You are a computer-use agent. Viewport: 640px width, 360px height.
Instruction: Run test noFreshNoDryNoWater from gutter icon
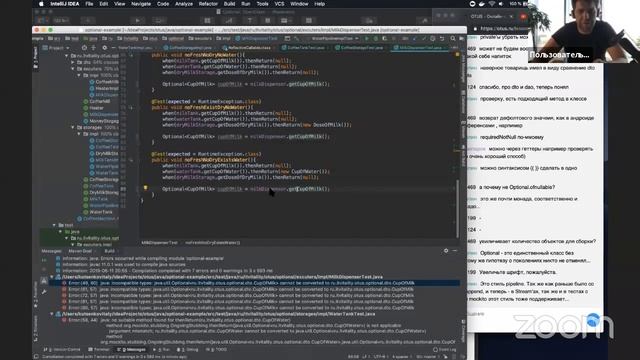pyautogui.click(x=131, y=55)
